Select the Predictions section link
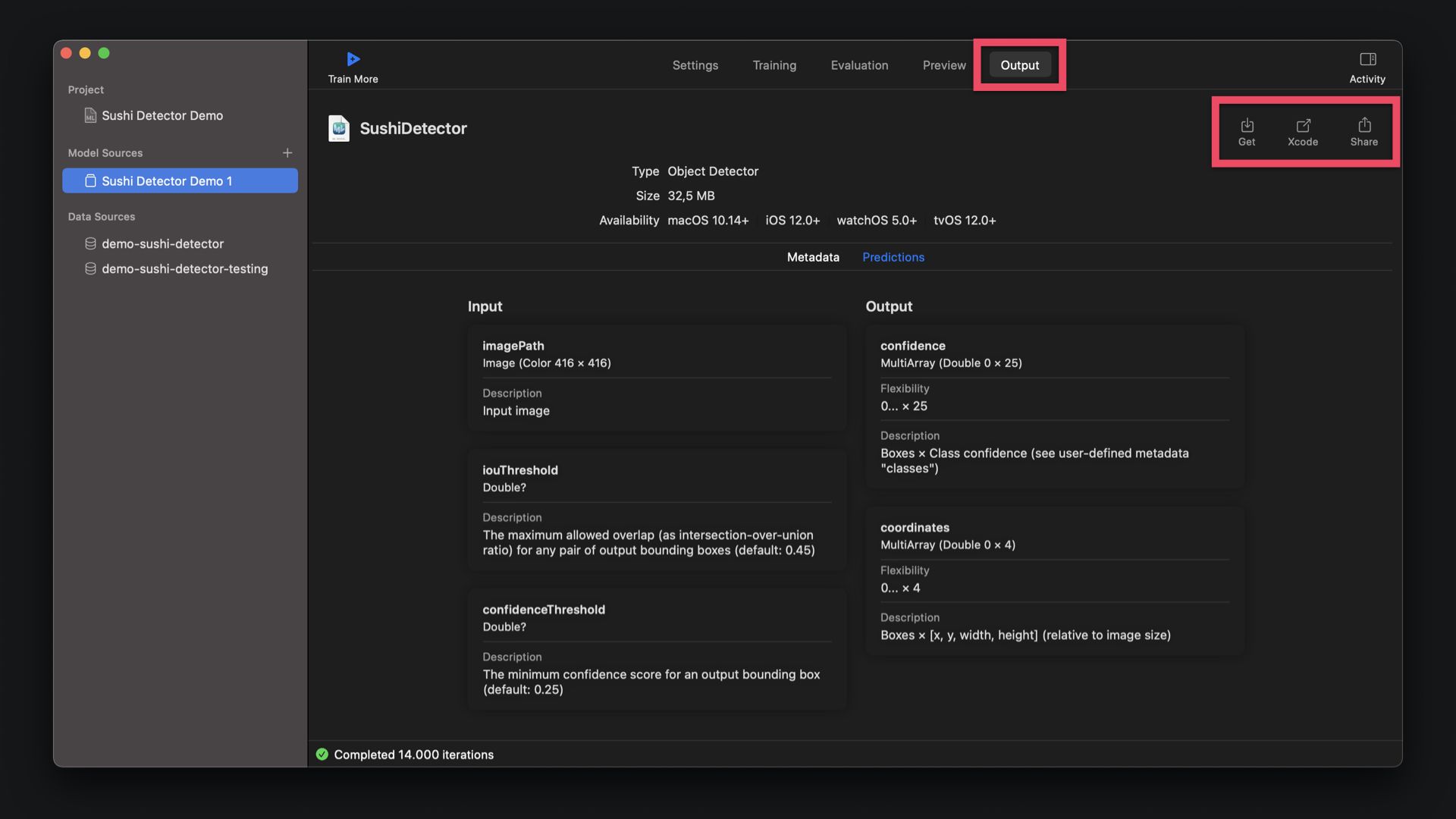The width and height of the screenshot is (1456, 819). [x=893, y=257]
